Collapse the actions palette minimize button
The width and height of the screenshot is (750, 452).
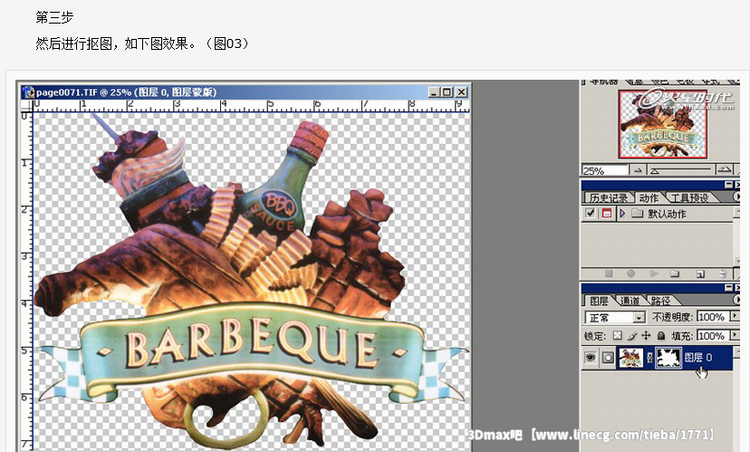[x=728, y=185]
